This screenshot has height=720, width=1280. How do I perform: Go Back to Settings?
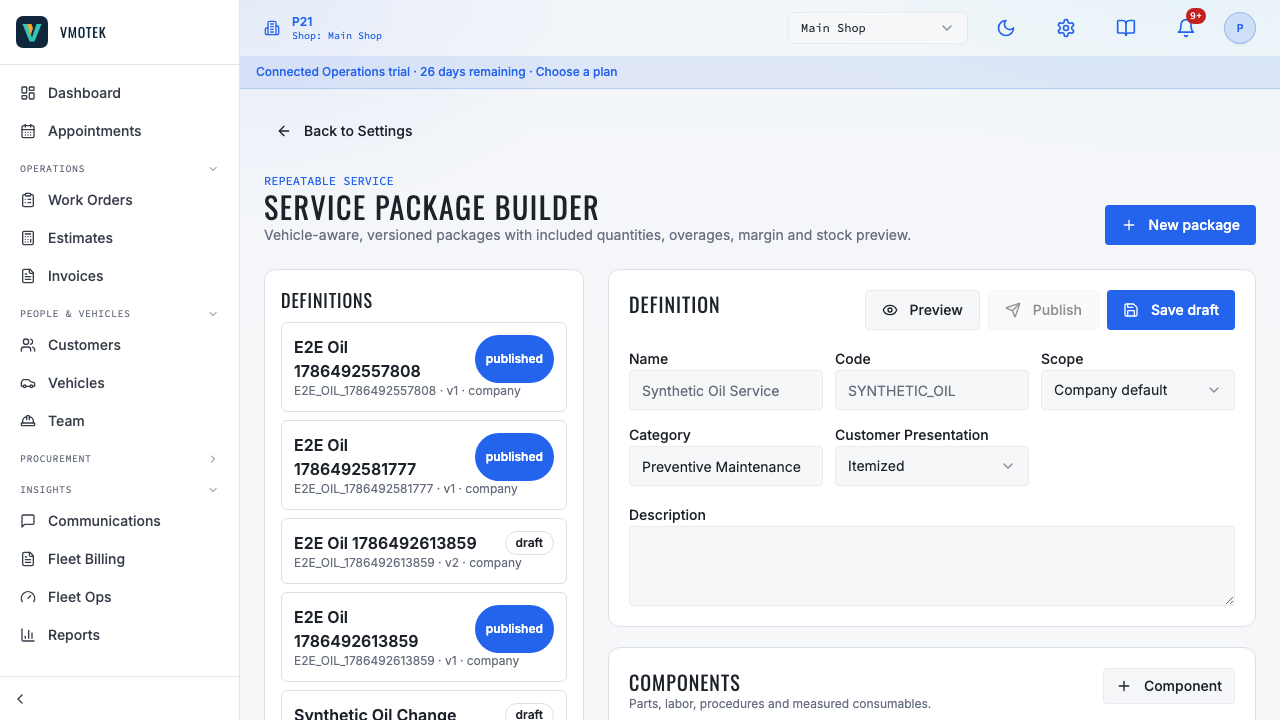pyautogui.click(x=345, y=131)
